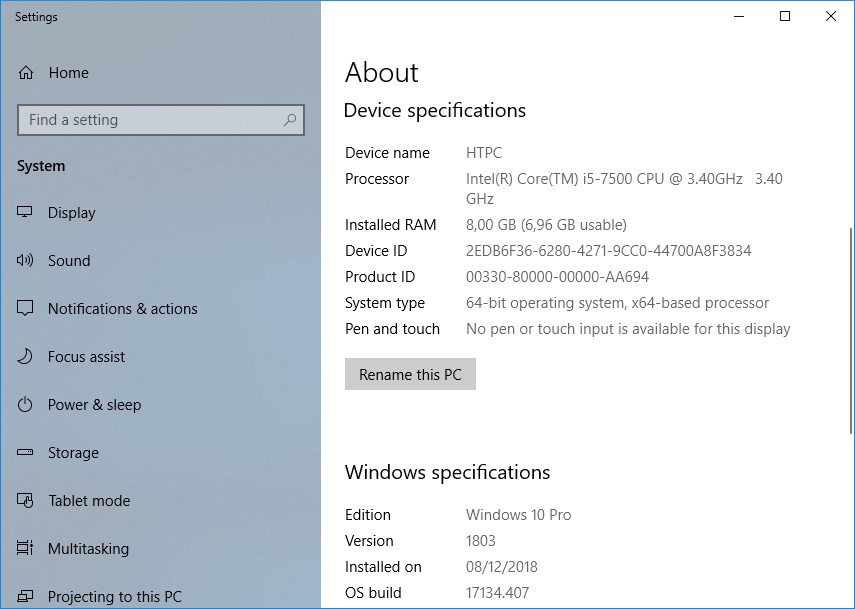The image size is (855, 609).
Task: Click the Product ID label
Action: (380, 277)
